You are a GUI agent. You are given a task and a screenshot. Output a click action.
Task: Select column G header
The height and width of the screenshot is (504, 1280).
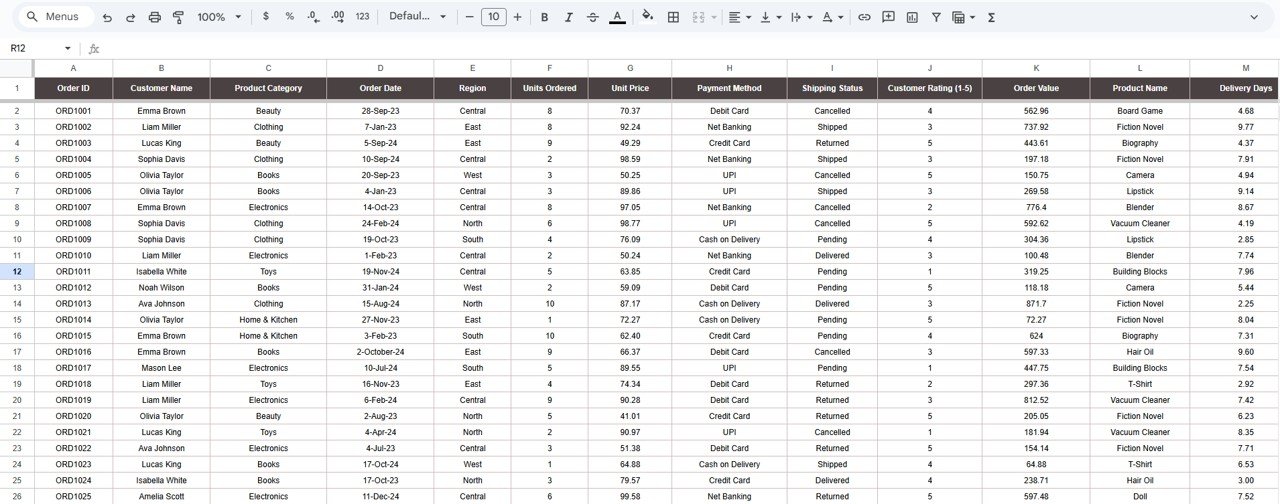pos(630,68)
